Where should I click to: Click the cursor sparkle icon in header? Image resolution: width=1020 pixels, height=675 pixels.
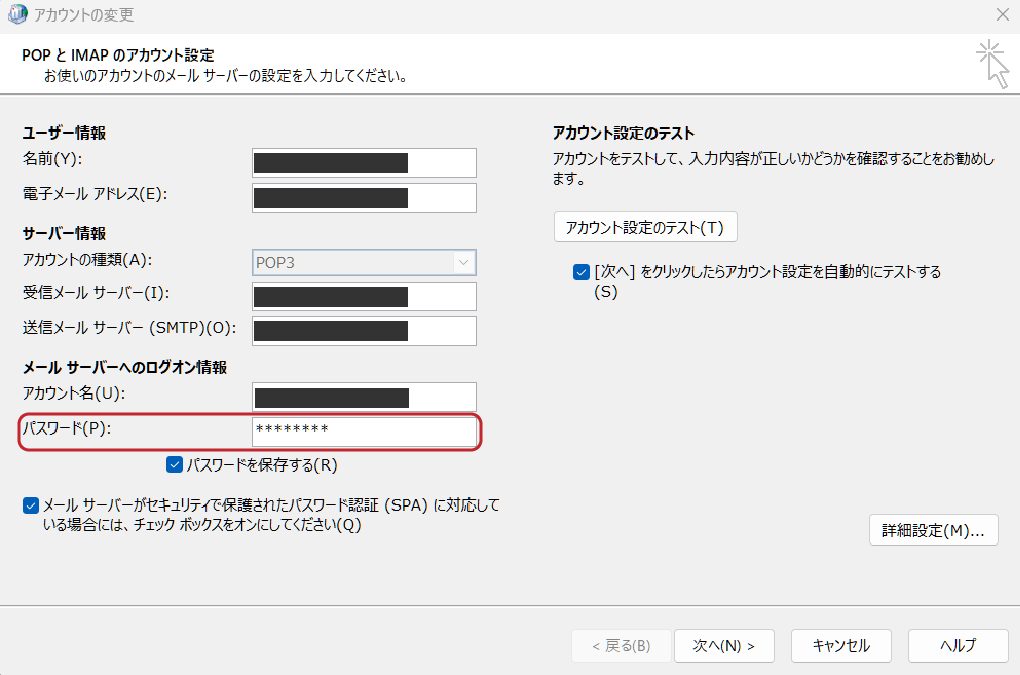(x=993, y=63)
